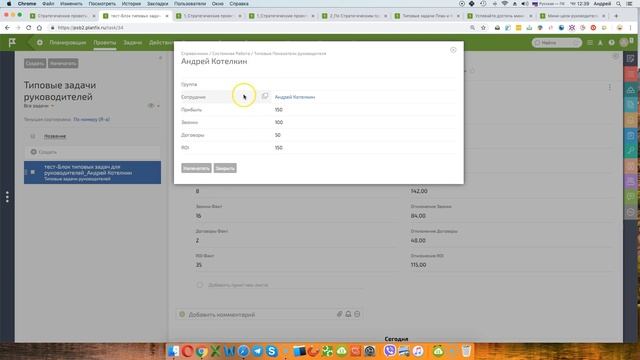The image size is (640, 360).
Task: Click the bottom gray icon in right sidebar
Action: (x=631, y=212)
